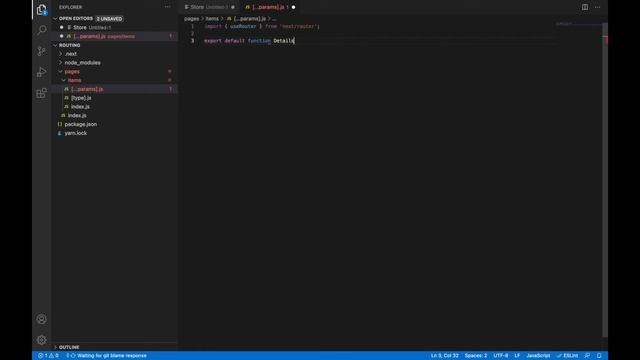Open the Run and Debug view icon
This screenshot has width=640, height=360.
click(x=41, y=72)
